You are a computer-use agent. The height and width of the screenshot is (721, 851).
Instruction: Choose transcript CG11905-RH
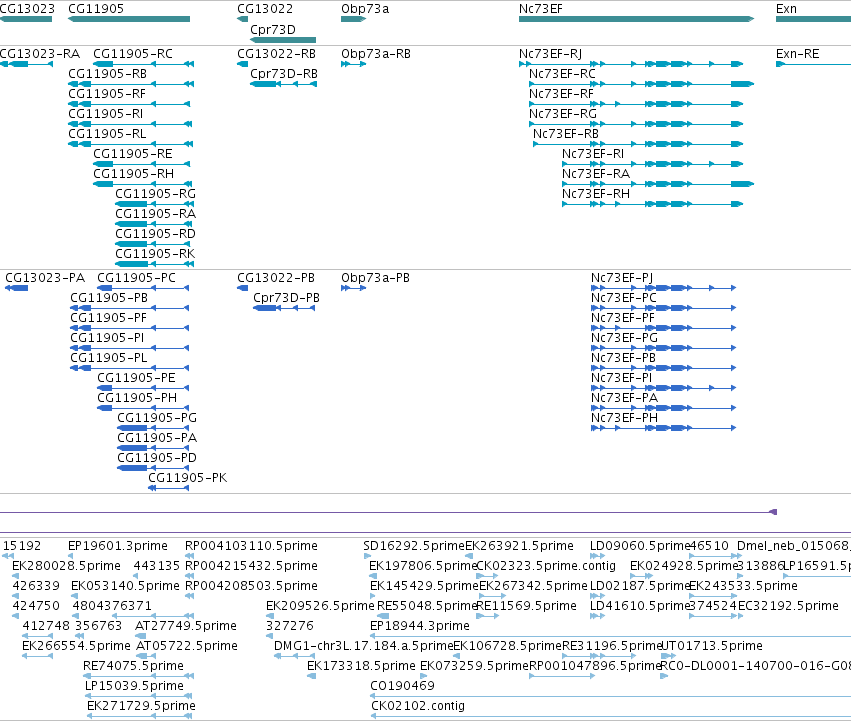[x=134, y=174]
